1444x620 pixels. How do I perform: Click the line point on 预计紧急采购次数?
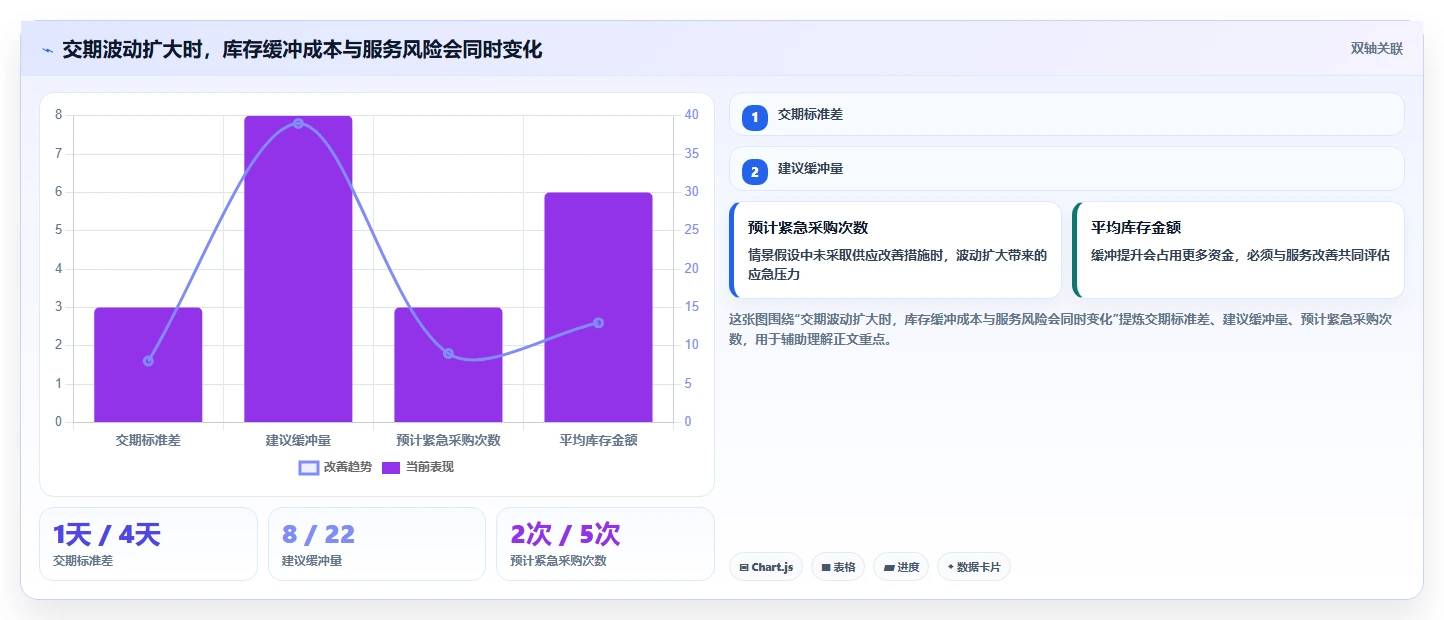pos(448,353)
